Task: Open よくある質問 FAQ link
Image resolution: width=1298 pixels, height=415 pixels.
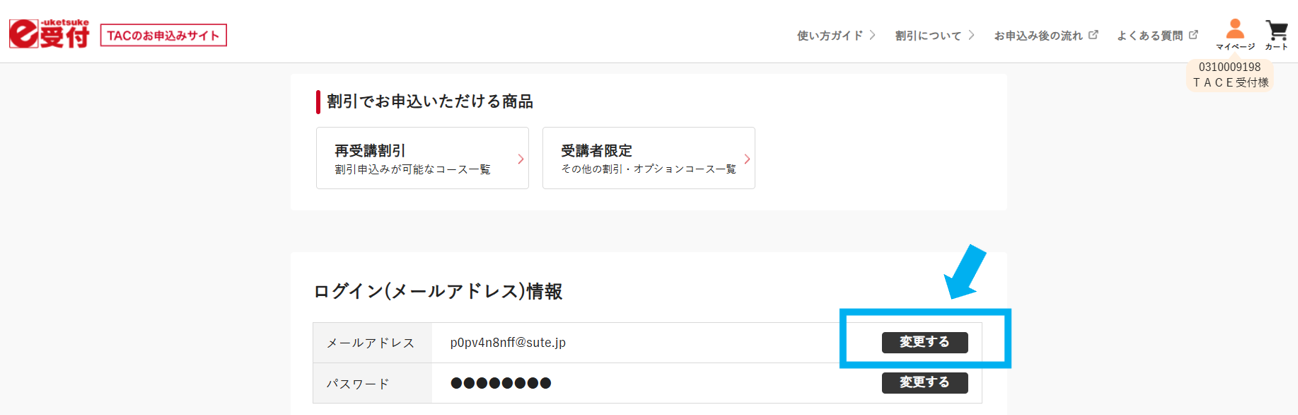Action: (1150, 35)
